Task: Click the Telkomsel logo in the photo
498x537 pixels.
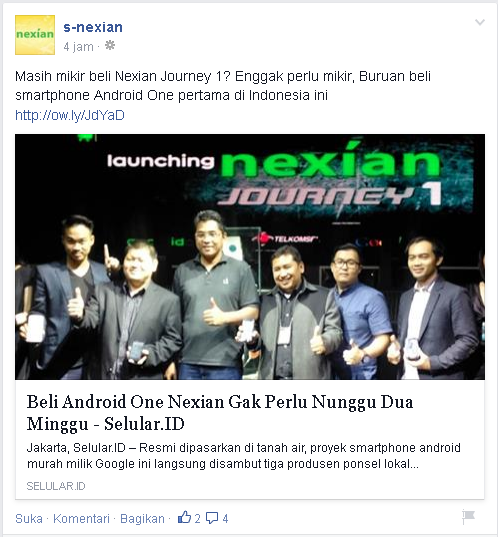Action: [285, 239]
